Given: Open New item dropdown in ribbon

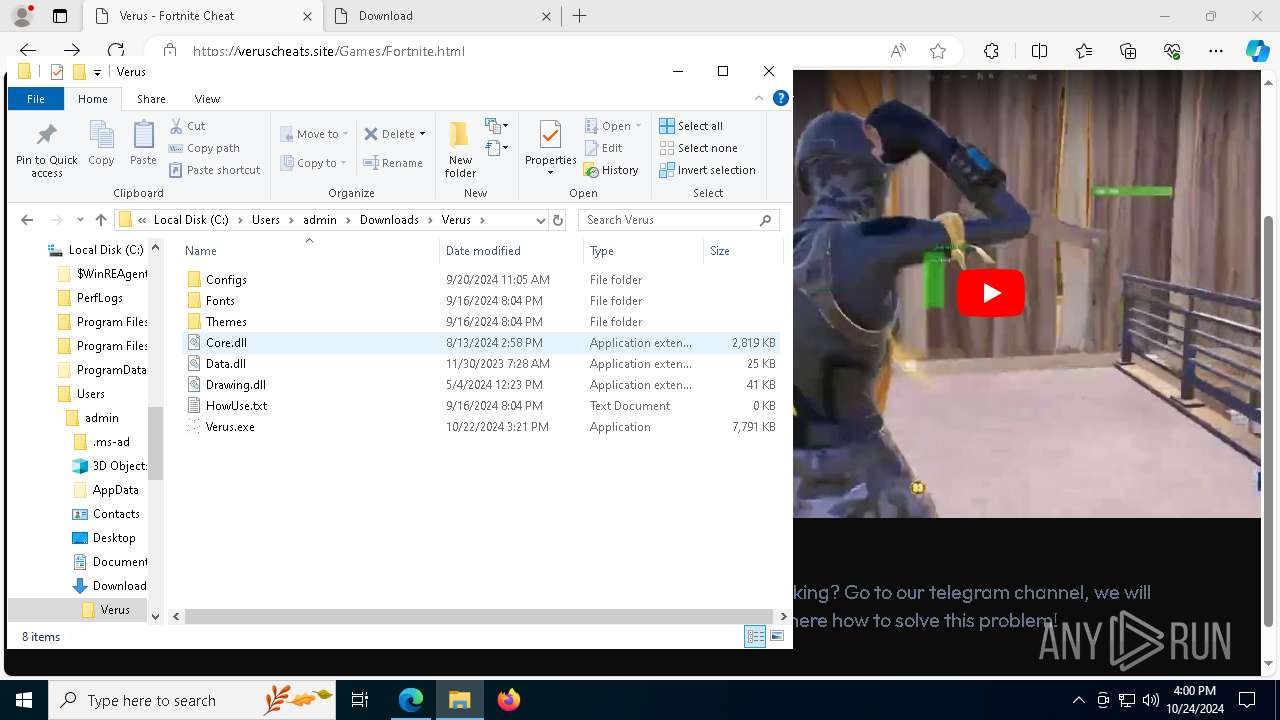Looking at the screenshot, I should [x=497, y=126].
